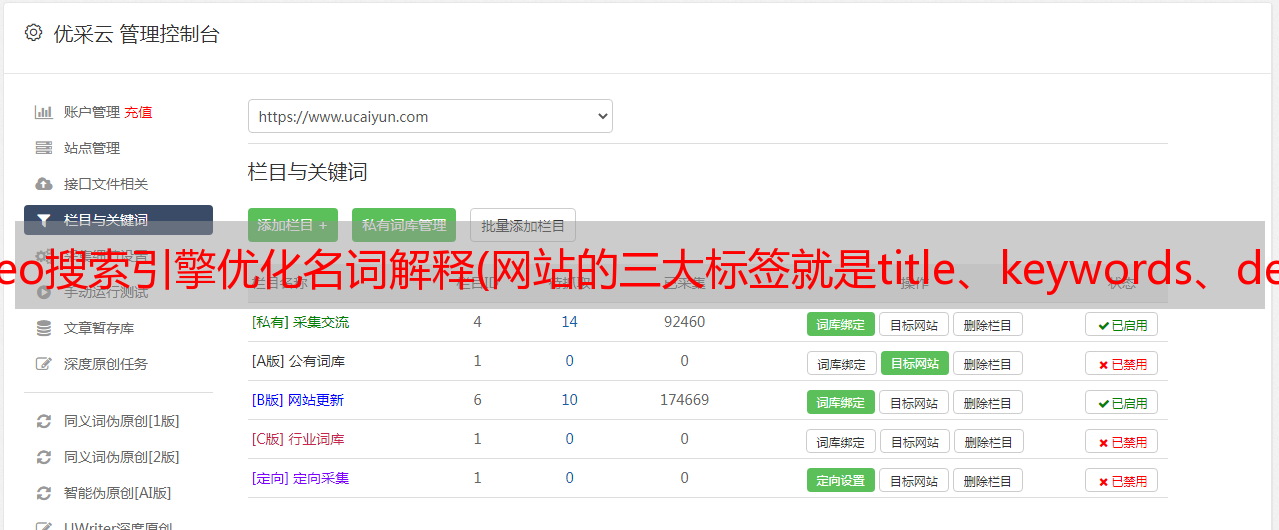Viewport: 1279px width, 530px height.
Task: Click the value 6 in 网站更新 row
Action: (x=477, y=400)
